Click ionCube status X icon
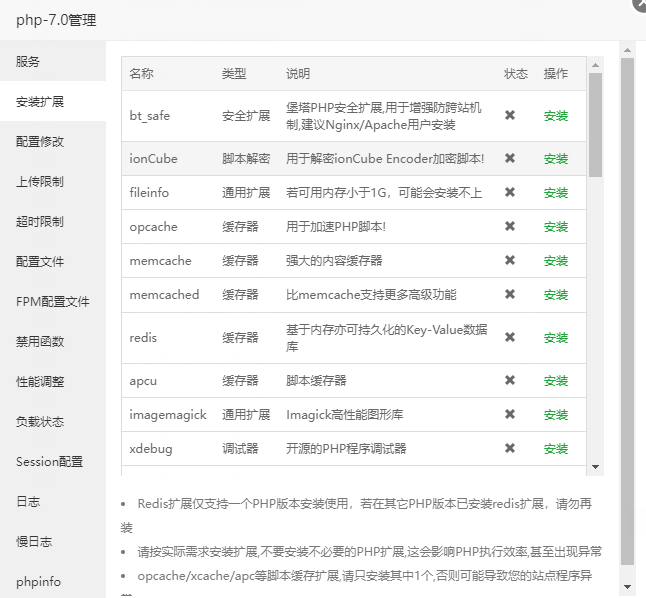The height and width of the screenshot is (598, 646). 510,158
